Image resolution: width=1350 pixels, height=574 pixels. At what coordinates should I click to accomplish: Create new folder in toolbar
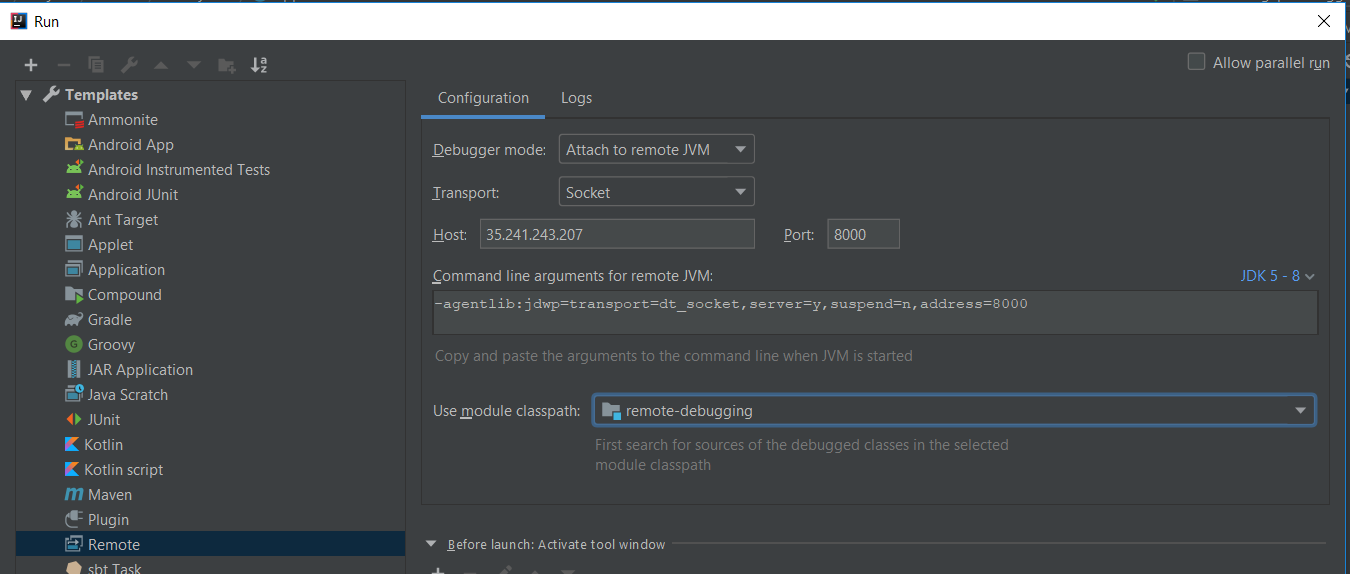coord(227,65)
